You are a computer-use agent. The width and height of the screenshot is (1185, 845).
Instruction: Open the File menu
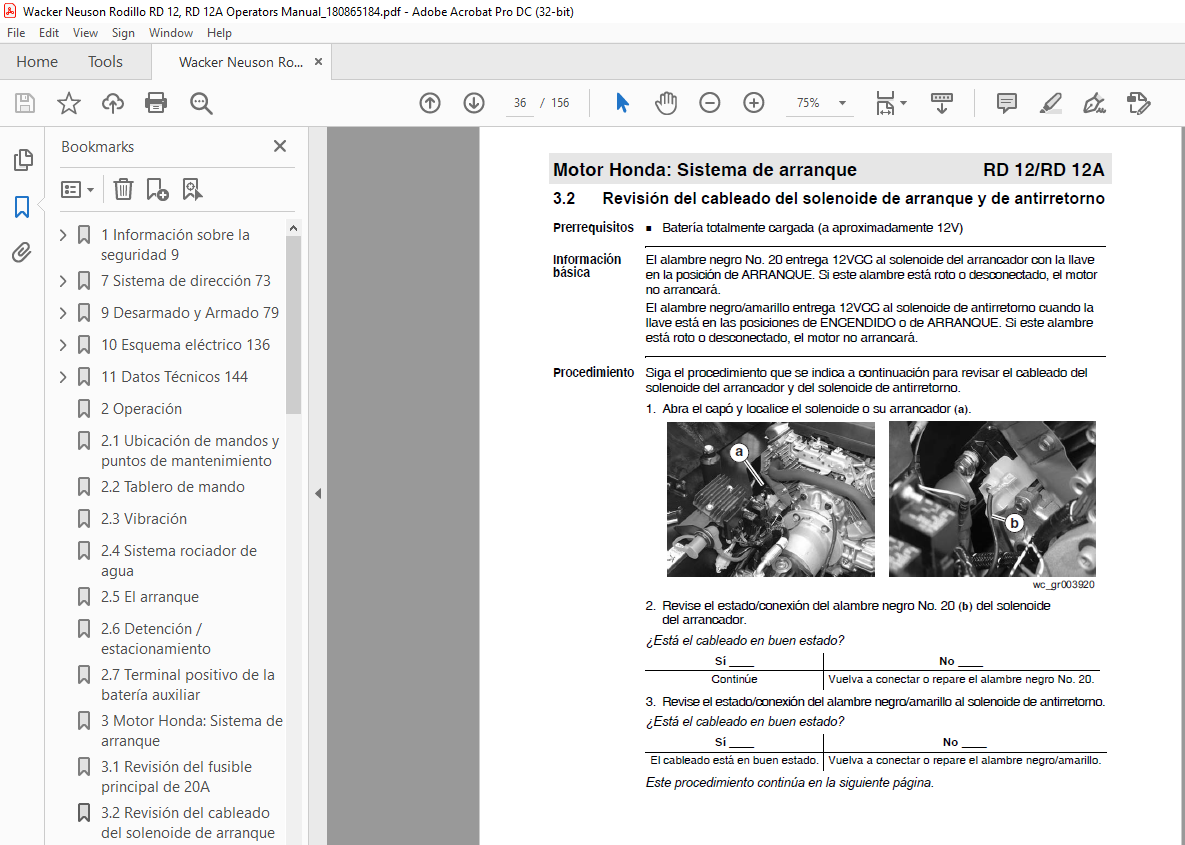coord(16,32)
